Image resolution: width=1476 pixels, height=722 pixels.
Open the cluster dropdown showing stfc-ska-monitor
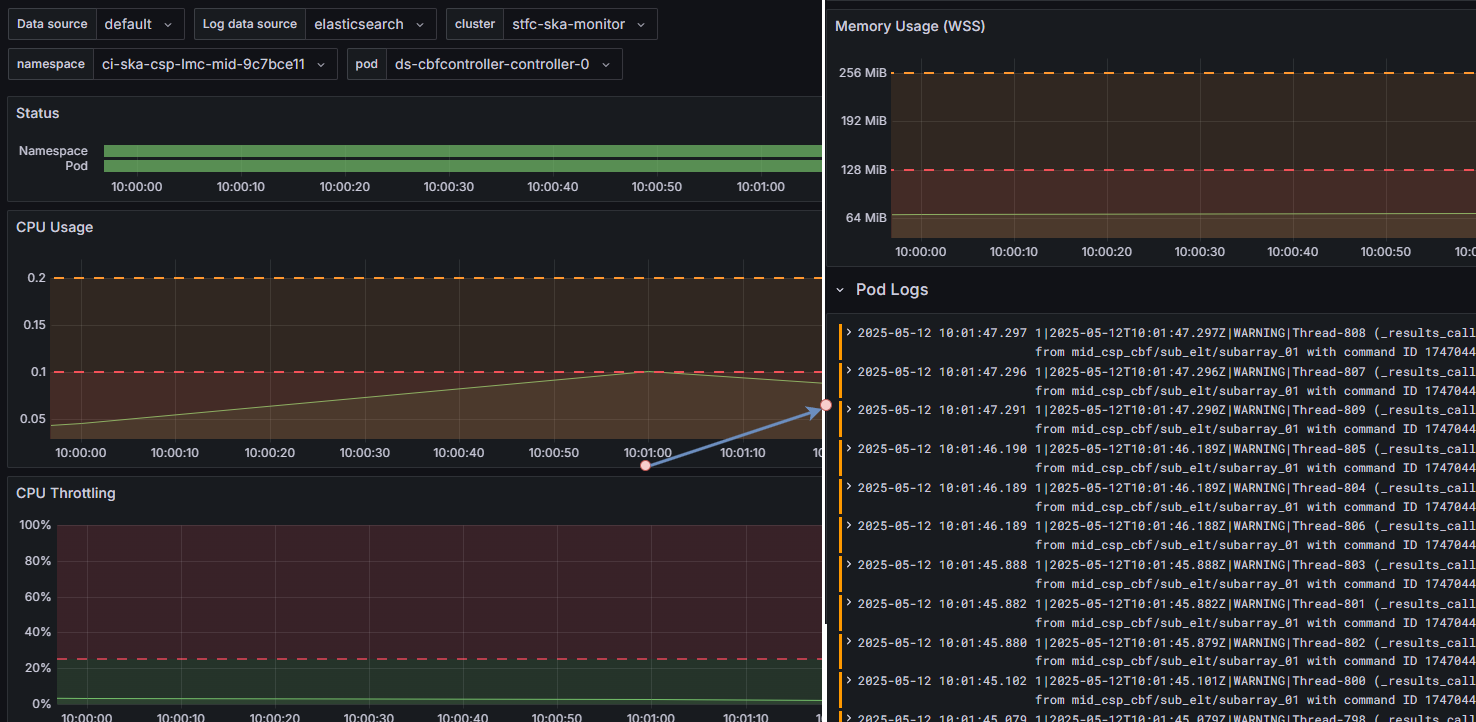point(580,24)
